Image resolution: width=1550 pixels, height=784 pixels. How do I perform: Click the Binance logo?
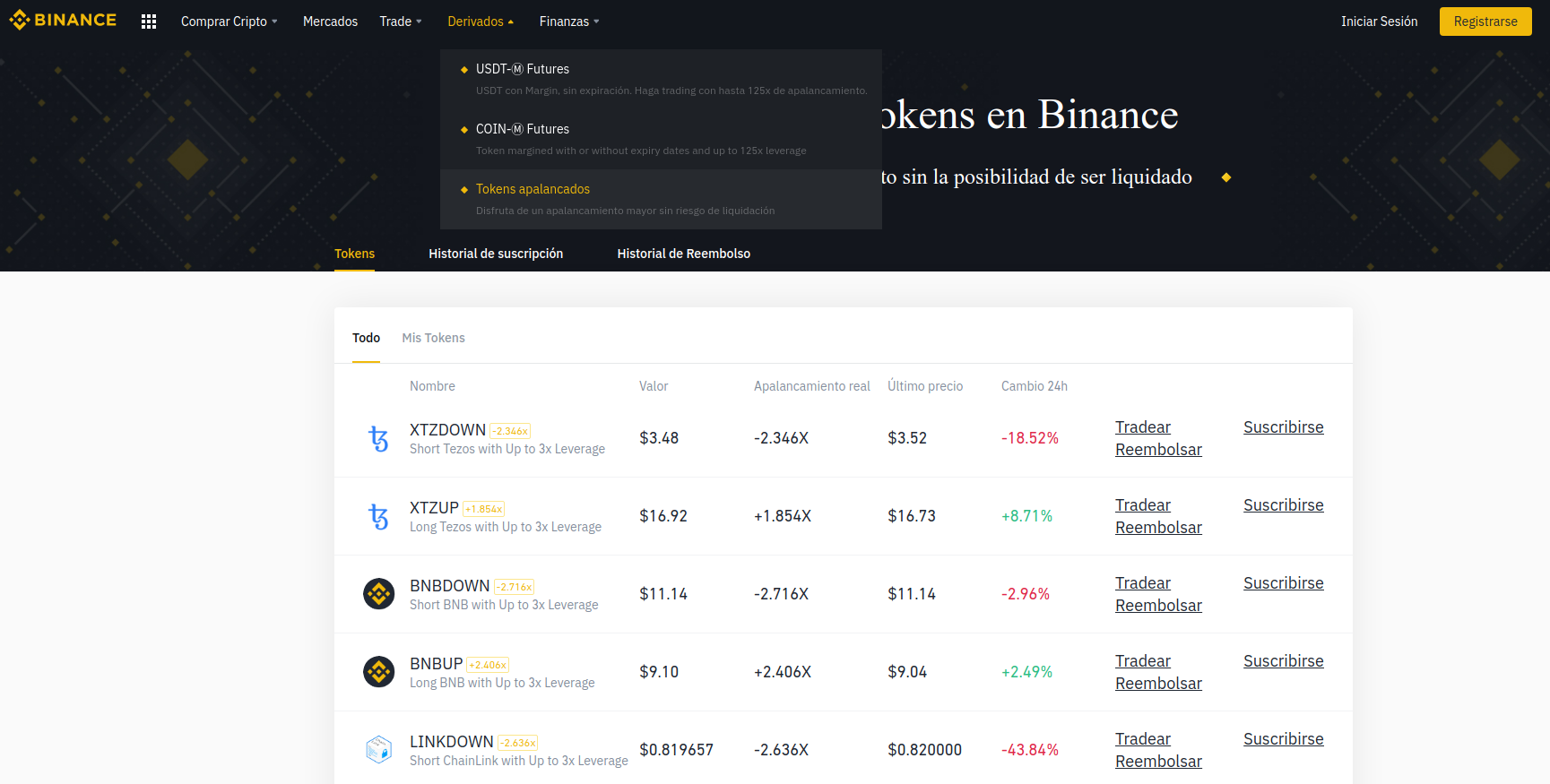point(63,20)
